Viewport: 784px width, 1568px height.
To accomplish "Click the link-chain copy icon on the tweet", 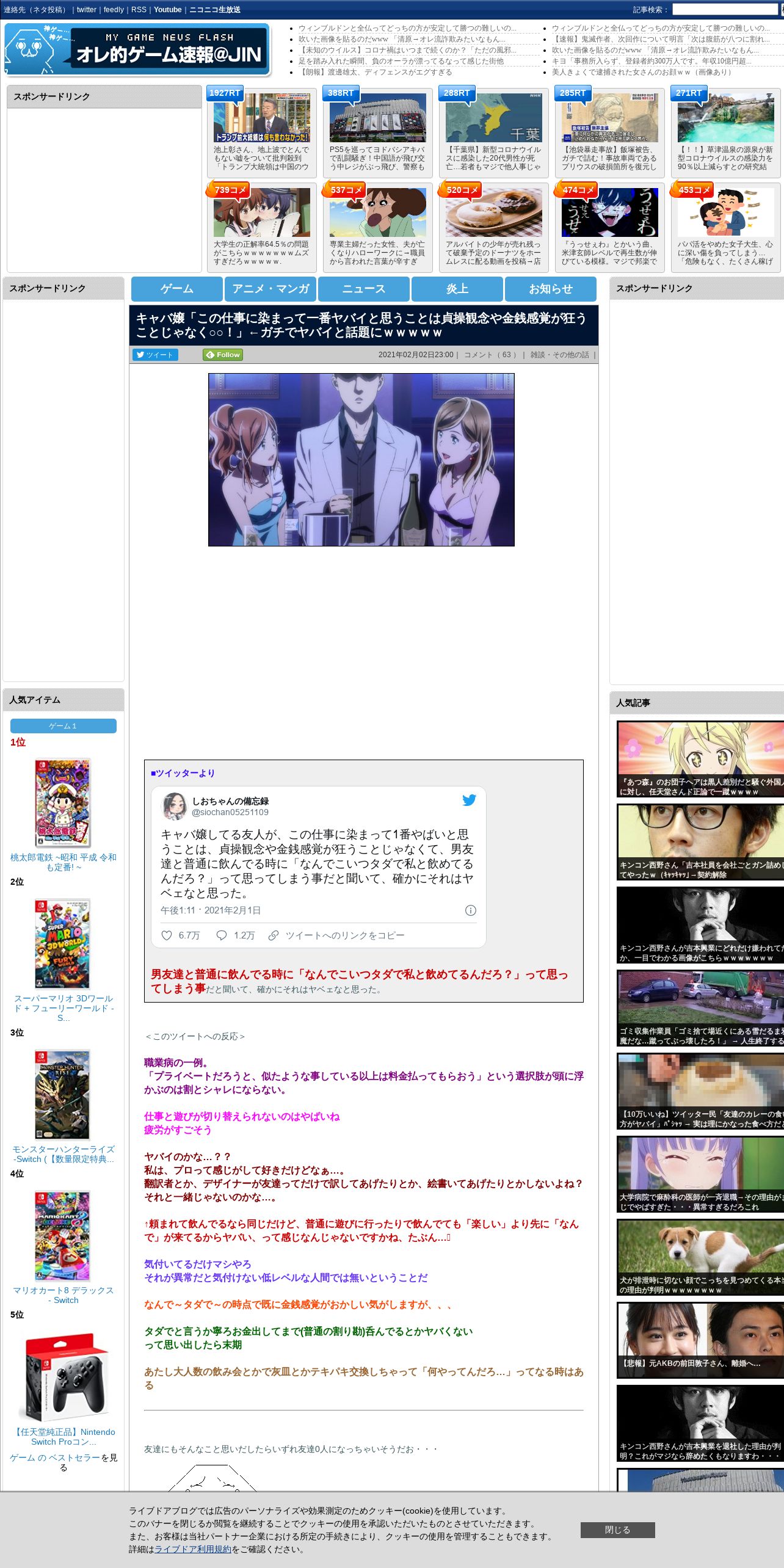I will point(274,935).
